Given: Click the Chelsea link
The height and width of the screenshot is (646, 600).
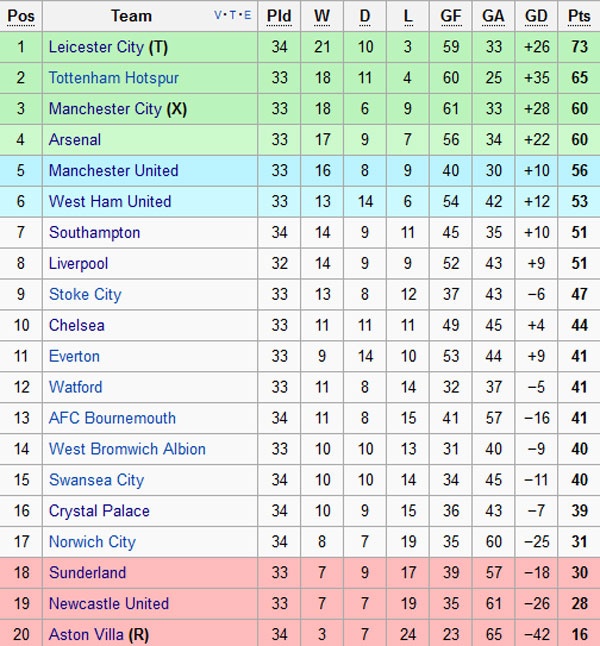Looking at the screenshot, I should (x=76, y=326).
